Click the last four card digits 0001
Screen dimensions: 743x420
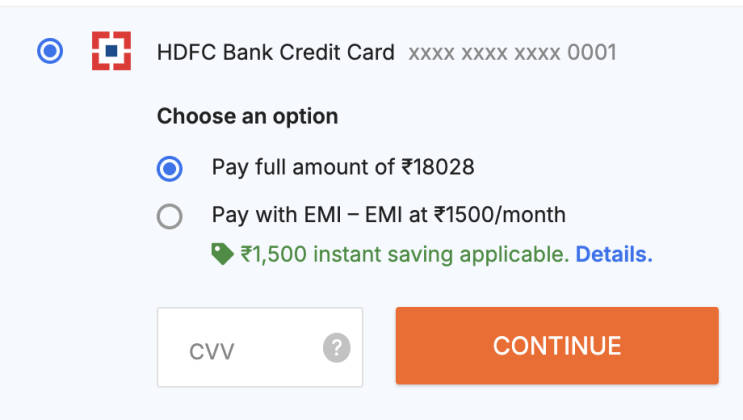coord(592,52)
